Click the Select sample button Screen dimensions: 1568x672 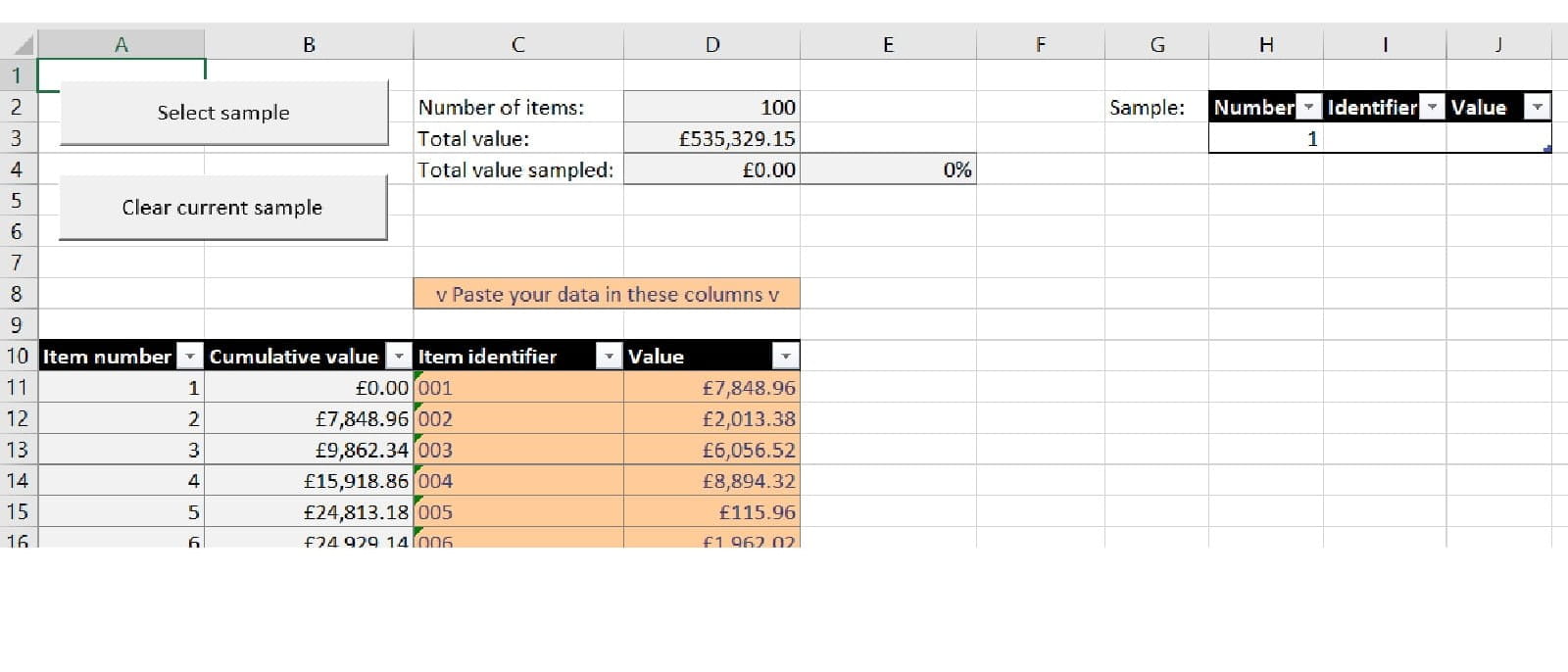tap(223, 113)
